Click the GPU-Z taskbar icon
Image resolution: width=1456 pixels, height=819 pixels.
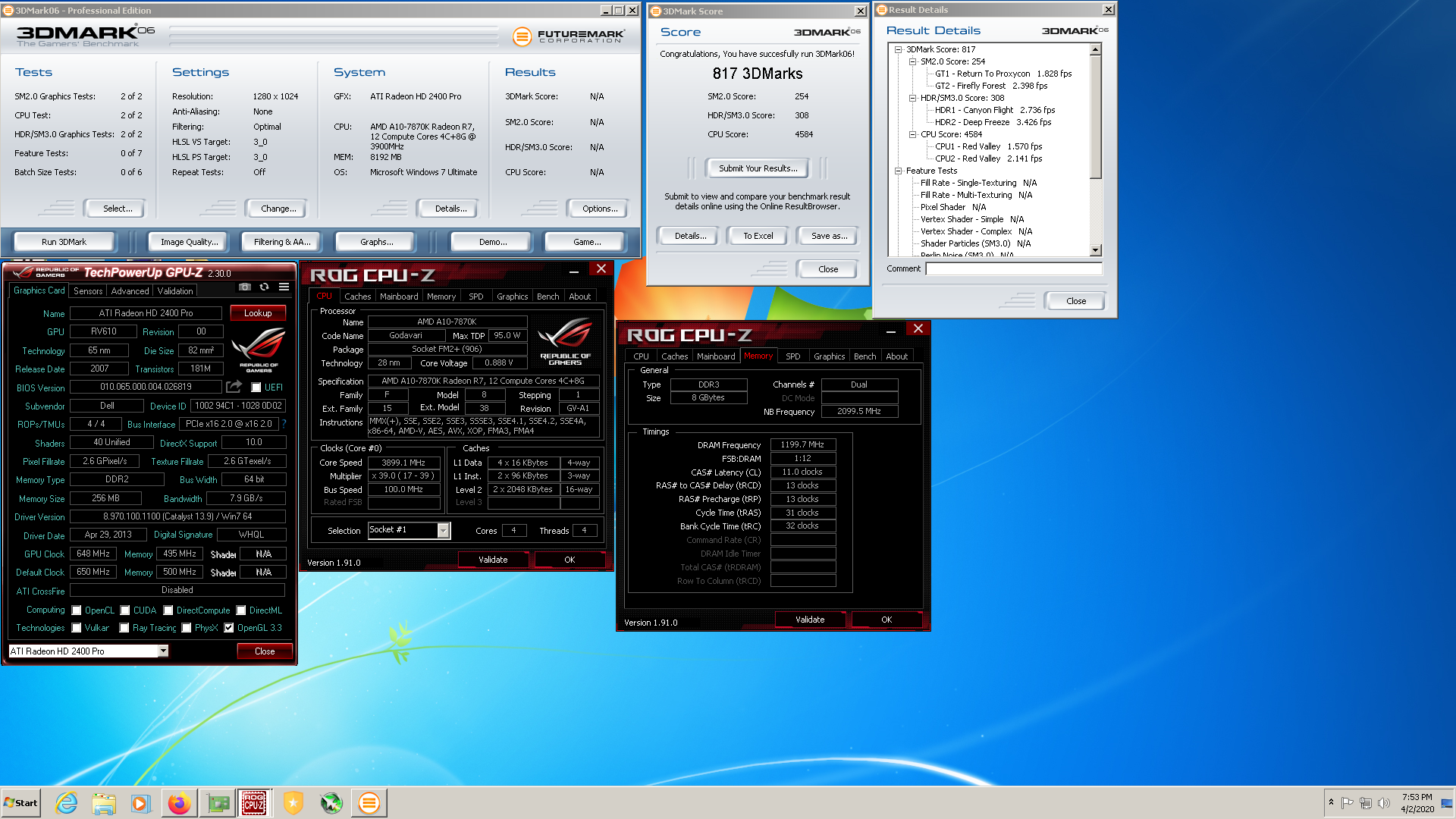click(x=218, y=803)
